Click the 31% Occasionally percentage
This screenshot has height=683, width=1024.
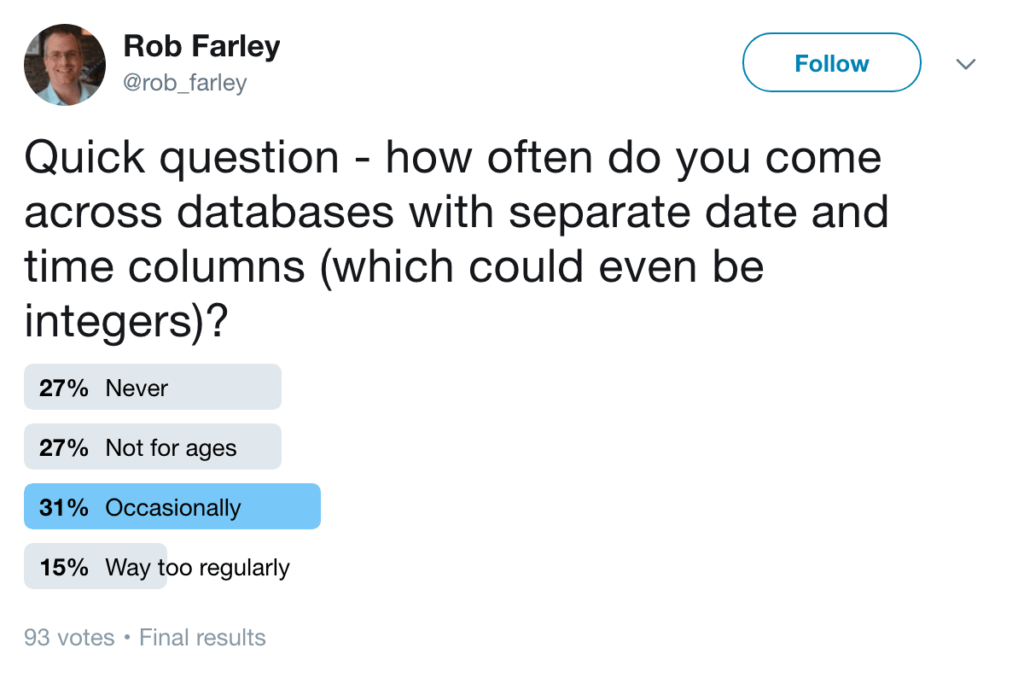[x=63, y=507]
